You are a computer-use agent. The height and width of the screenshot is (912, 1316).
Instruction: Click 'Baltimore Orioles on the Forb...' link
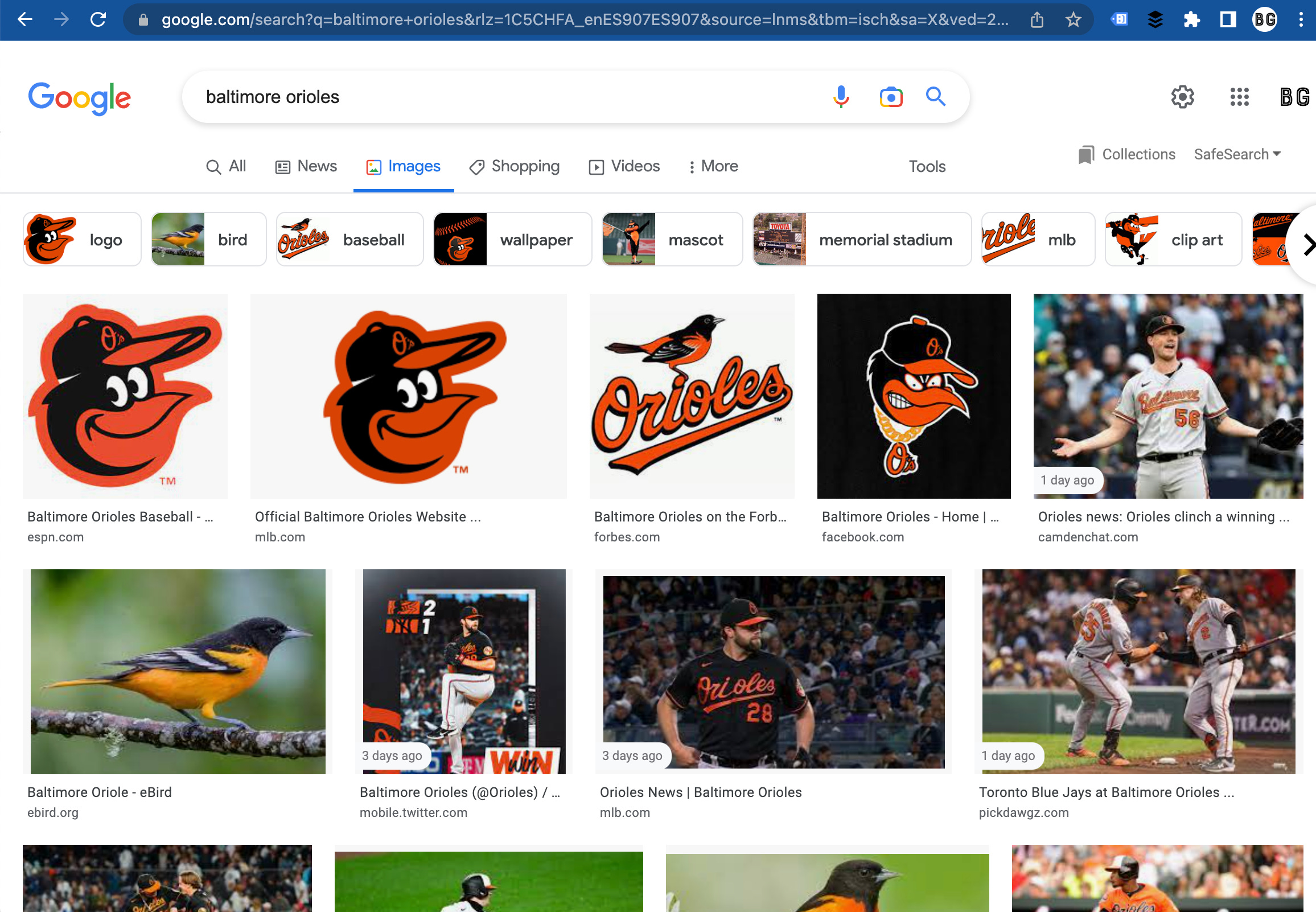[690, 516]
